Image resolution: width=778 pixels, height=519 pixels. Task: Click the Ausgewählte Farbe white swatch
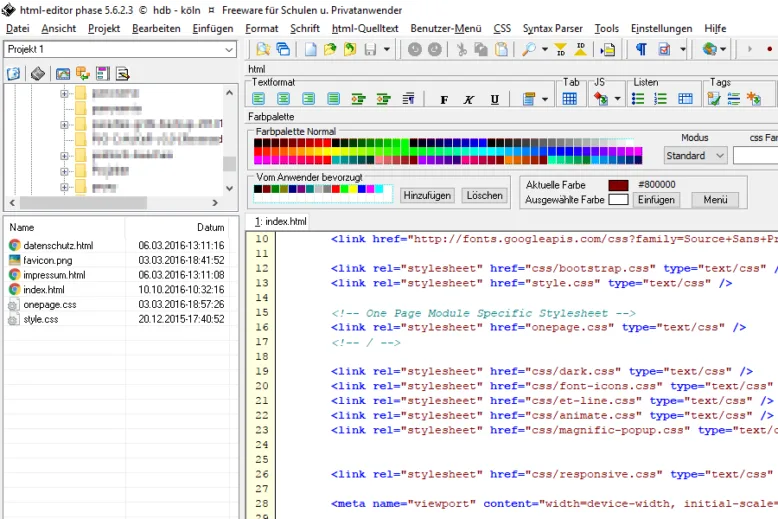coord(618,200)
